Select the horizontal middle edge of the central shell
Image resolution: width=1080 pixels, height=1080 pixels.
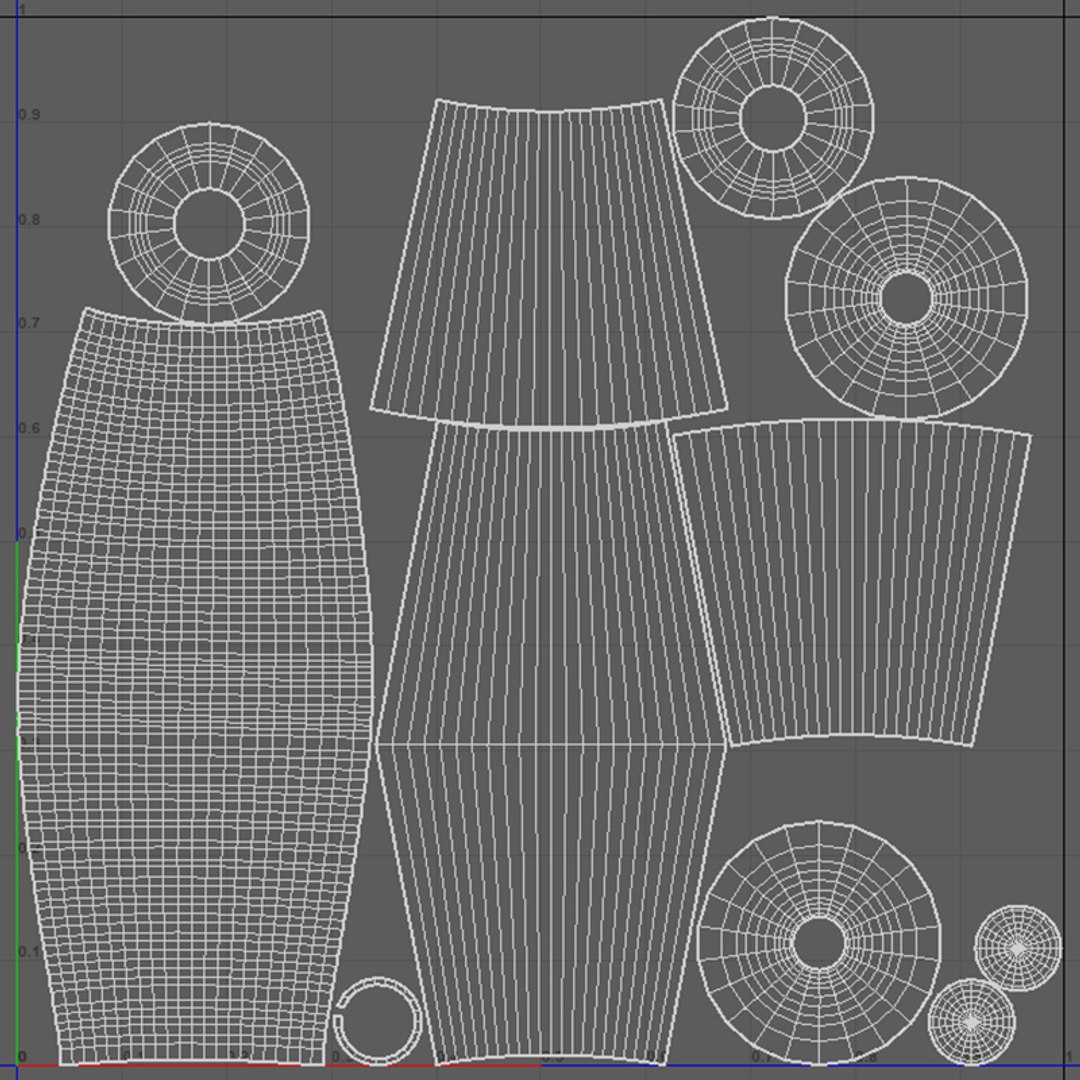(551, 745)
